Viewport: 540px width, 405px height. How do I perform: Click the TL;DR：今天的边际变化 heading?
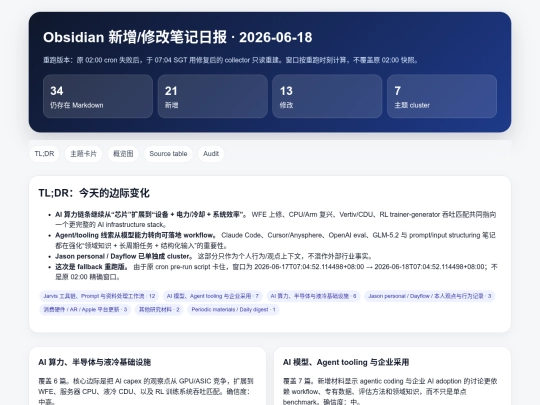pos(94,193)
